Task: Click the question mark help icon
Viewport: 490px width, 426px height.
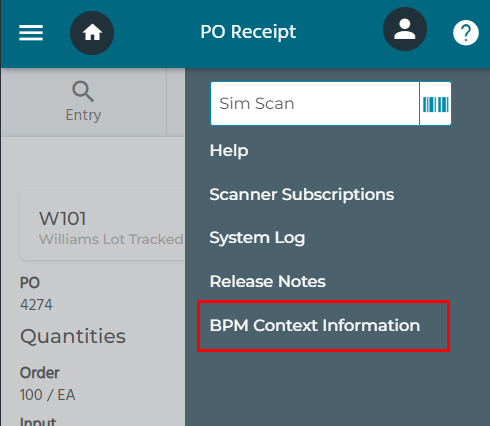Action: coord(466,33)
